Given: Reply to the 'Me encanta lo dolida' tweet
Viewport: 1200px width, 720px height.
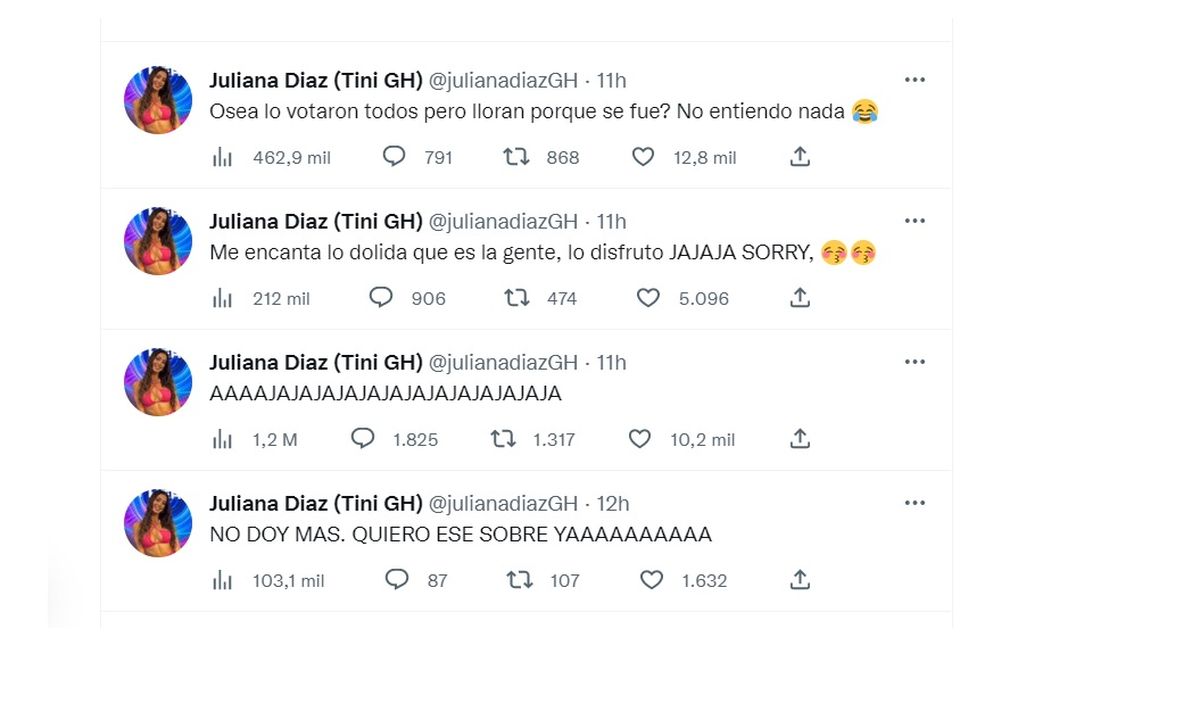Looking at the screenshot, I should click(x=381, y=298).
